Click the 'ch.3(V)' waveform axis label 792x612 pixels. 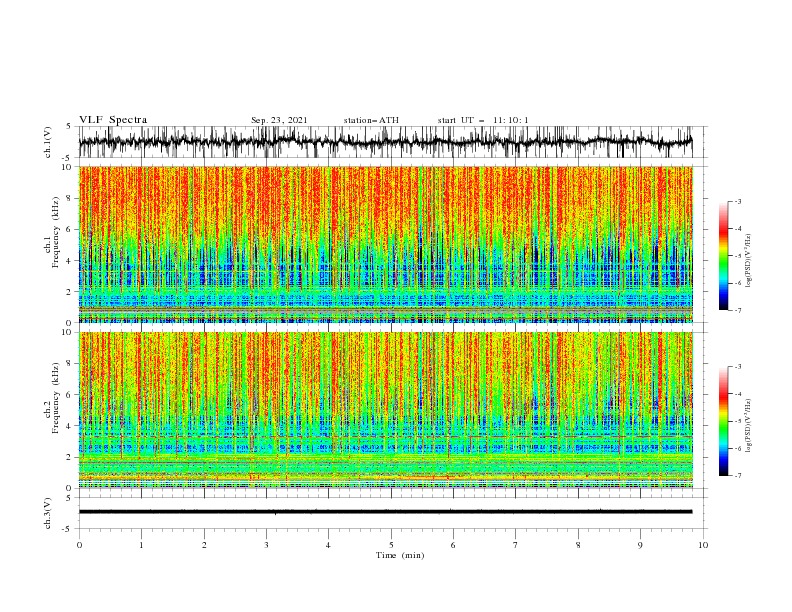(x=48, y=513)
